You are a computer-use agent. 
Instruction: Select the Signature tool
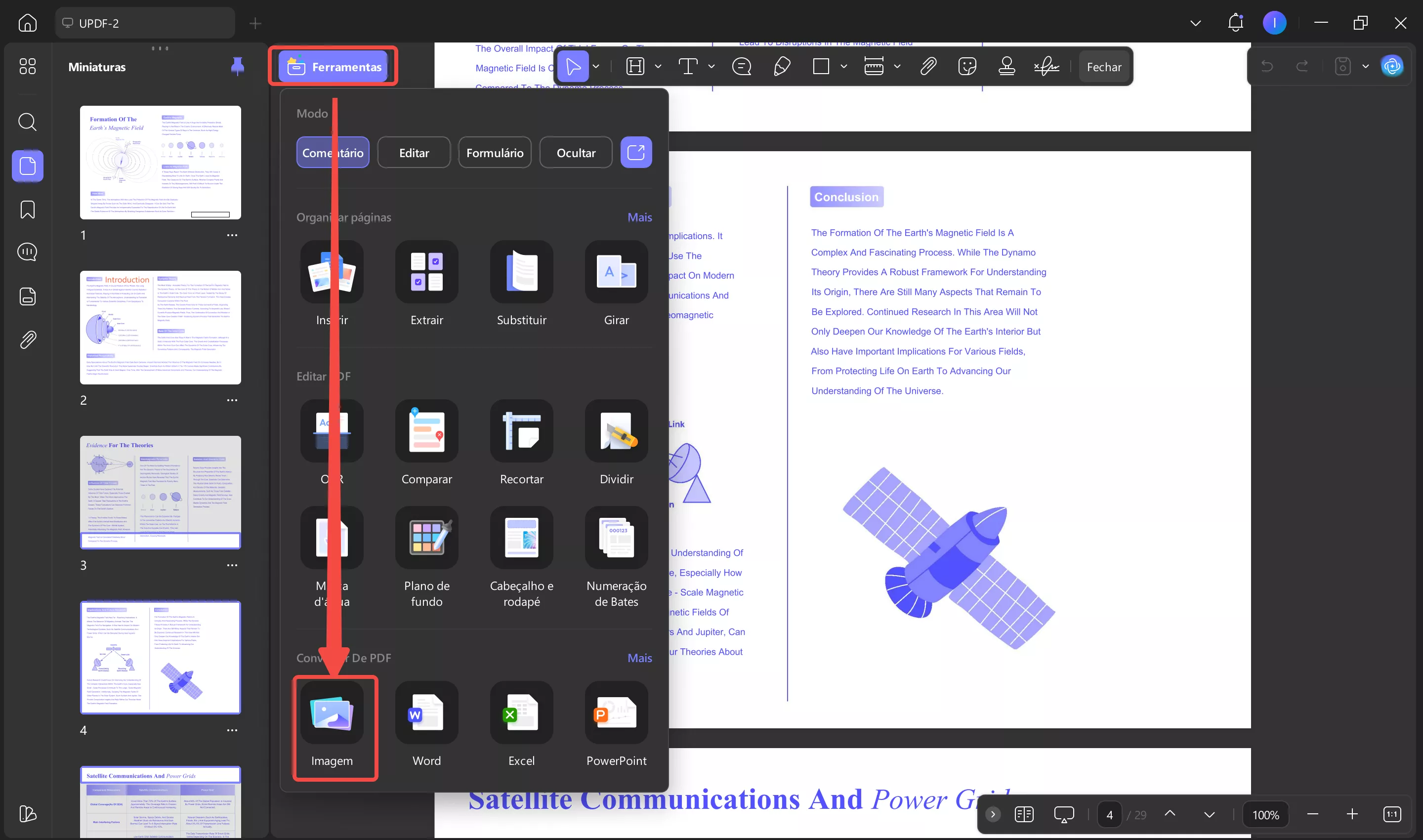pos(1047,66)
